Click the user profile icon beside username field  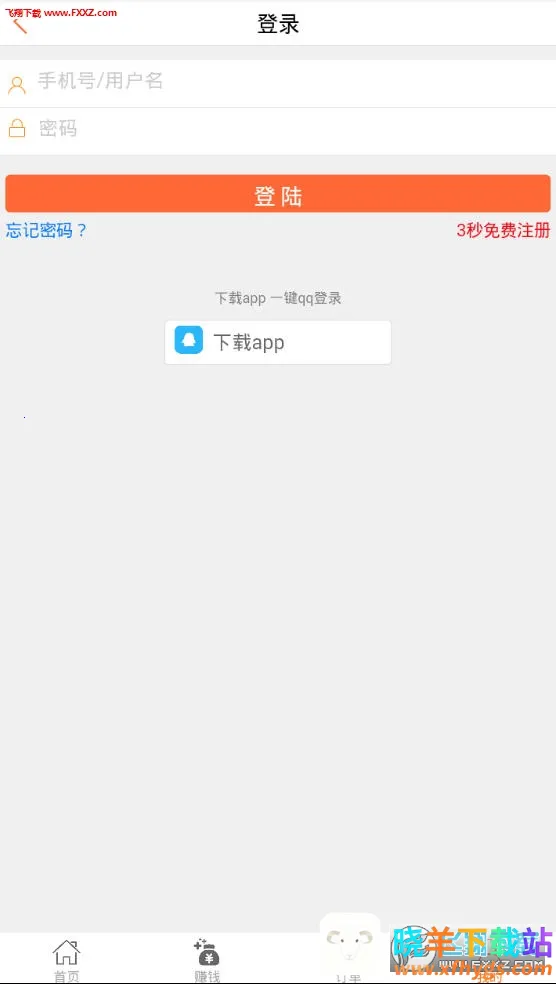(x=17, y=85)
